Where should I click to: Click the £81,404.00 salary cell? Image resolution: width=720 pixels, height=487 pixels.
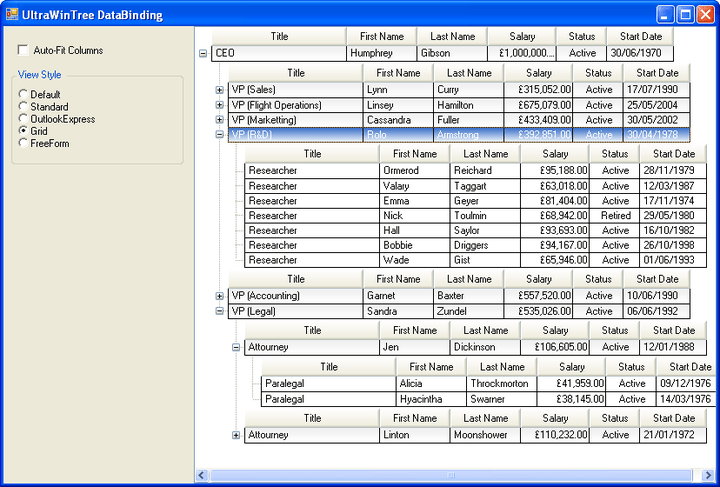tap(555, 201)
